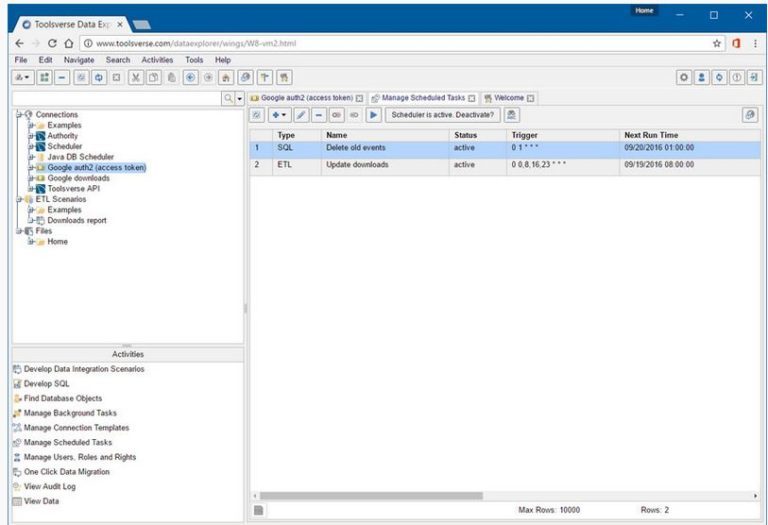Open the search options dropdown arrow

click(x=240, y=98)
